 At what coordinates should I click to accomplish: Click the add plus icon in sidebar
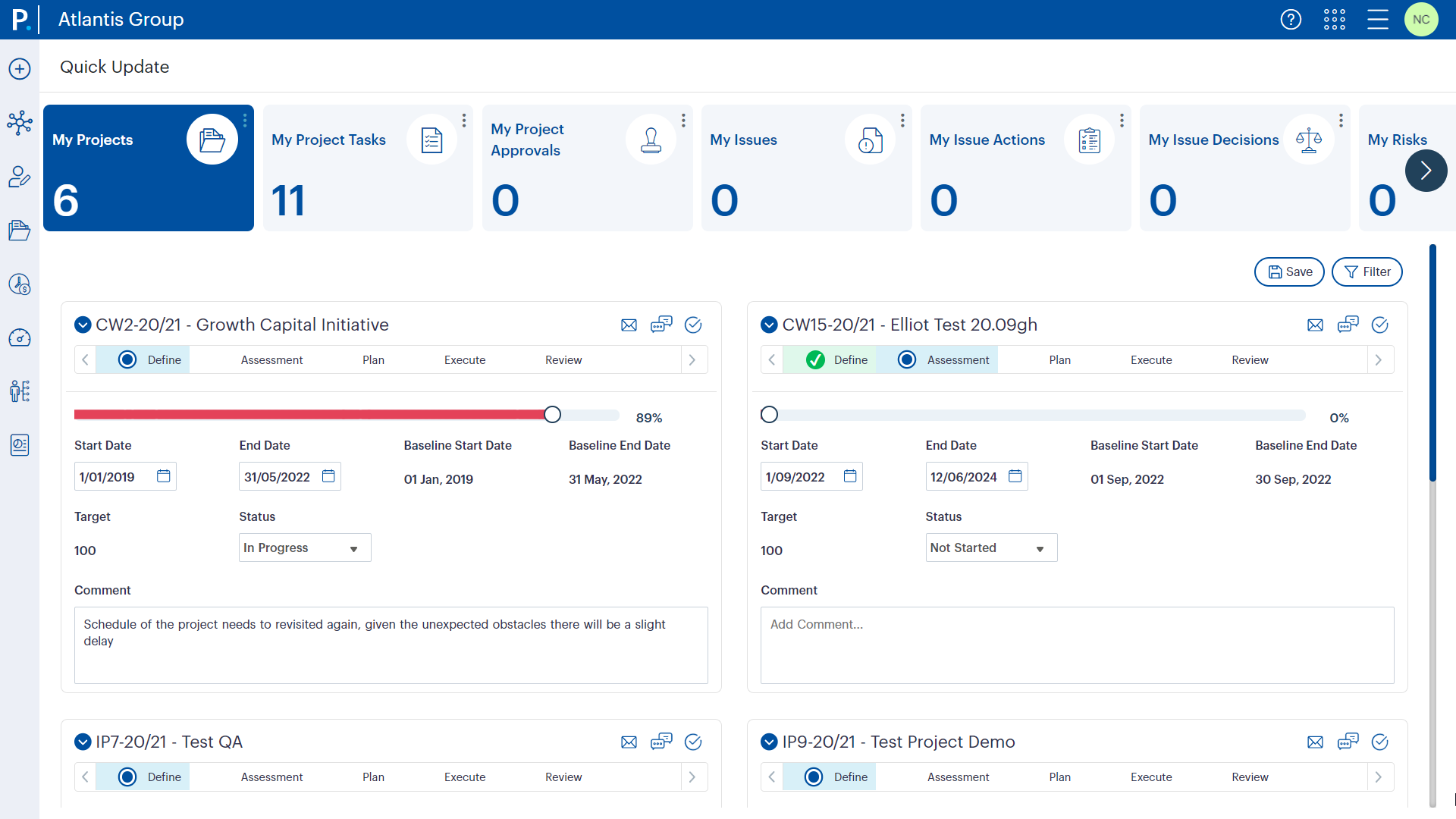(20, 69)
